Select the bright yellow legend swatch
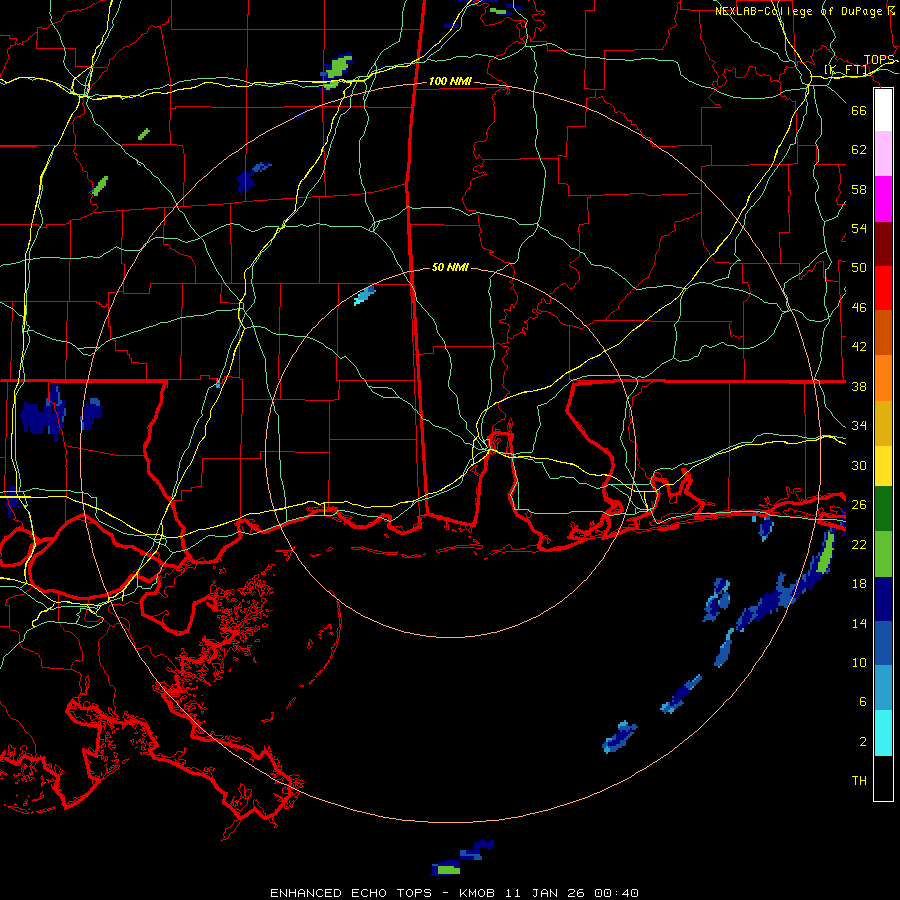 pyautogui.click(x=883, y=466)
